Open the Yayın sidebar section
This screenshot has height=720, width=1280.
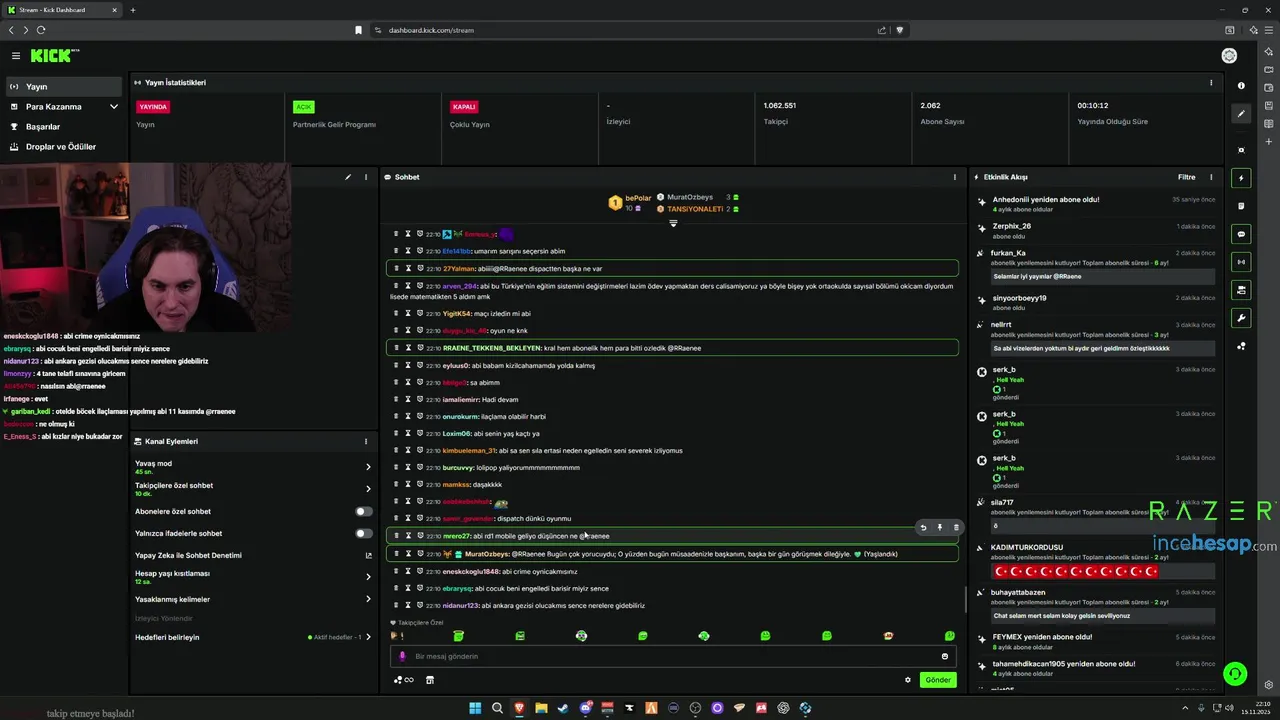pyautogui.click(x=64, y=86)
